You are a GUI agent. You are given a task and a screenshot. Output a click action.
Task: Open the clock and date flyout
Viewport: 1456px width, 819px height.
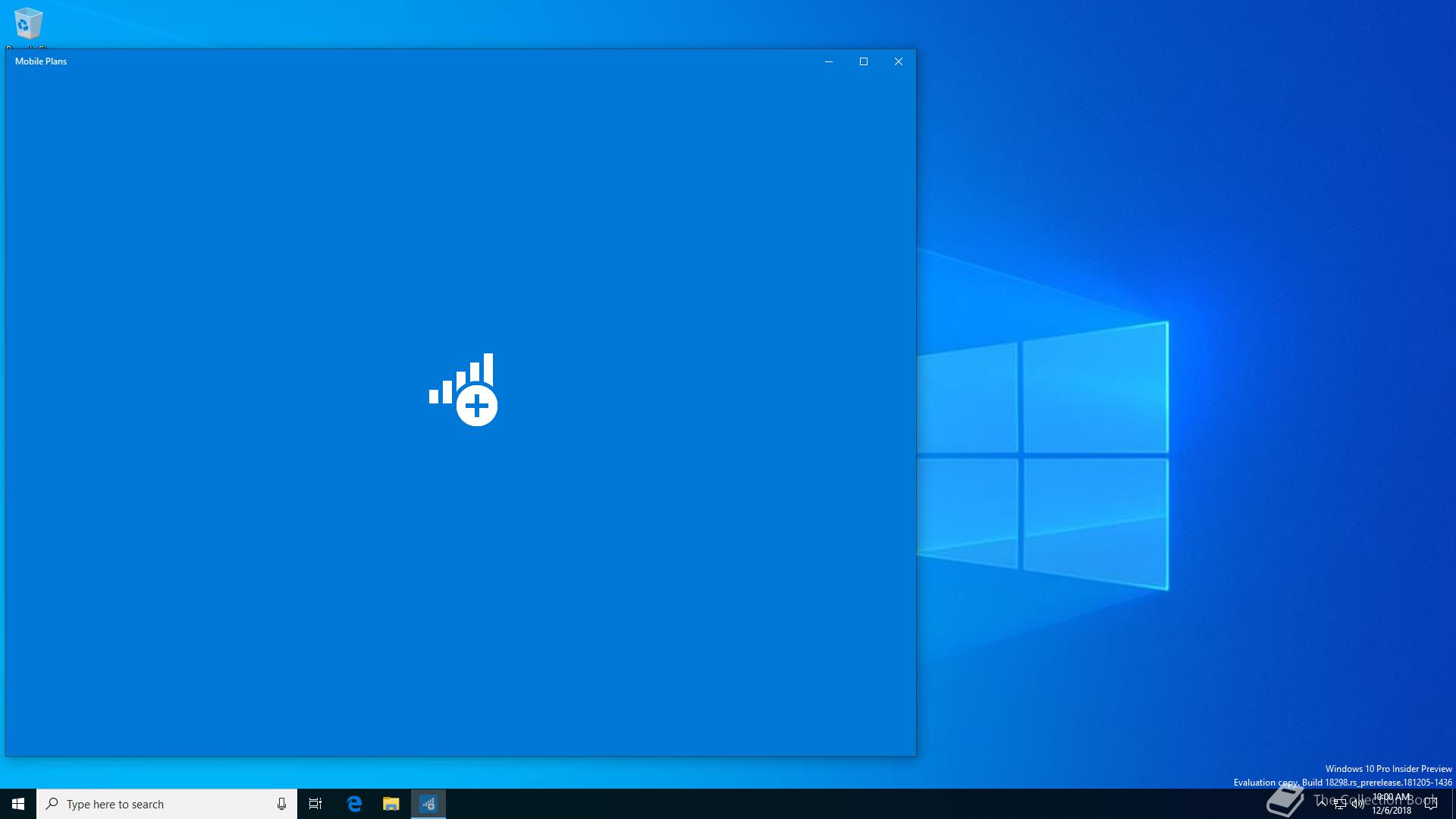[1392, 804]
